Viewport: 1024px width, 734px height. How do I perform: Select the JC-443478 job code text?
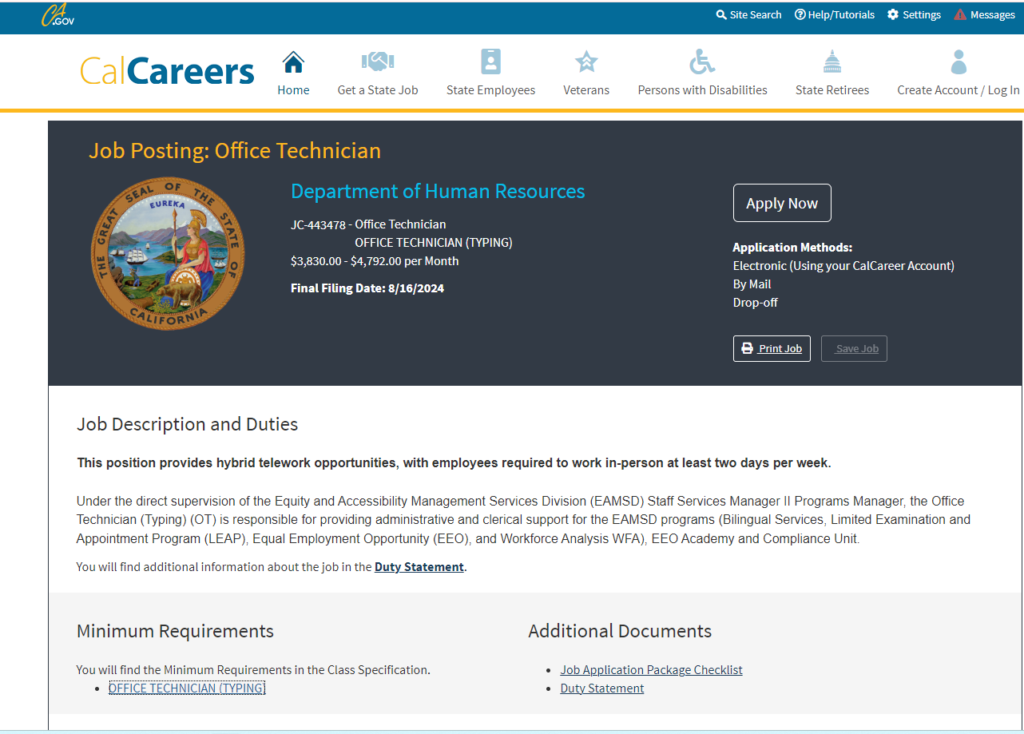coord(318,225)
